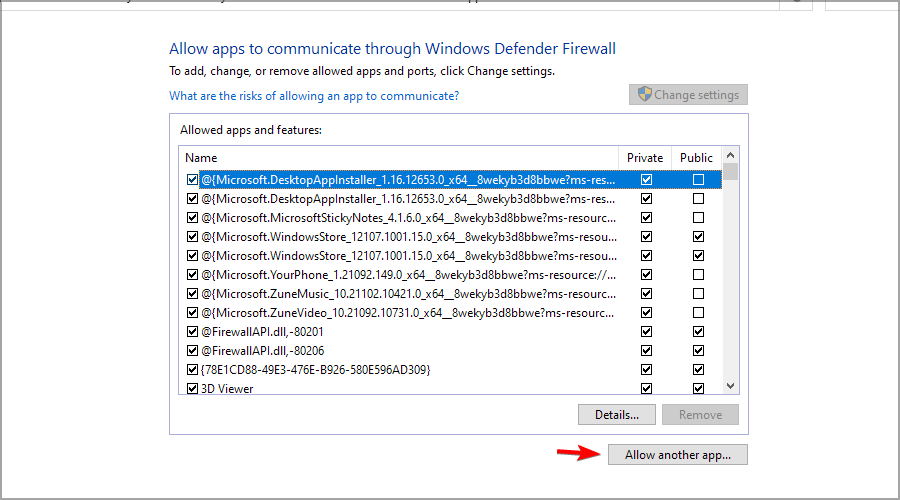This screenshot has height=500, width=900.
Task: Disable Public for {78E1CD88-49E3-476E...} row
Action: pyautogui.click(x=698, y=369)
